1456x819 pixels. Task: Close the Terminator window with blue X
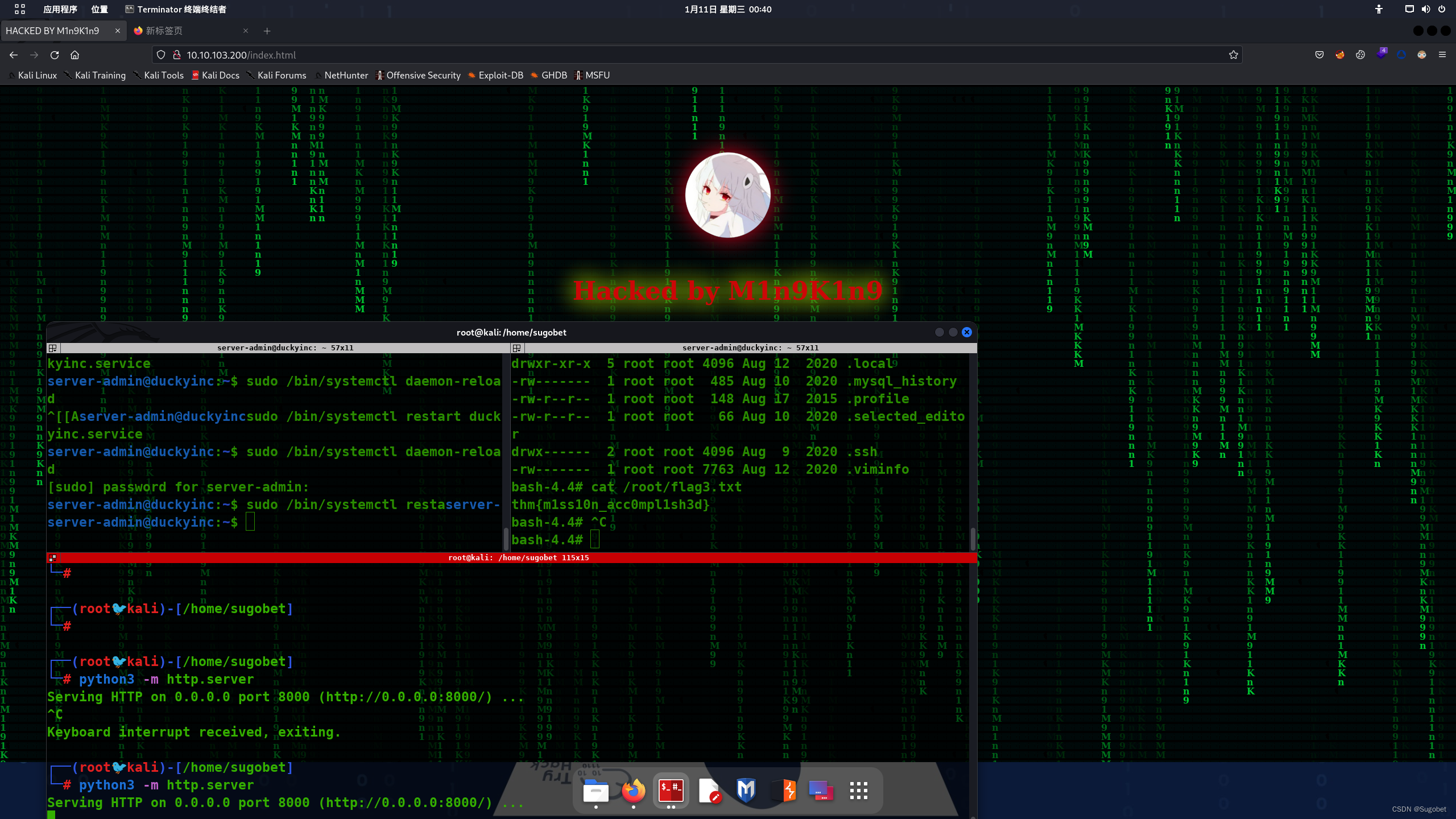[967, 332]
